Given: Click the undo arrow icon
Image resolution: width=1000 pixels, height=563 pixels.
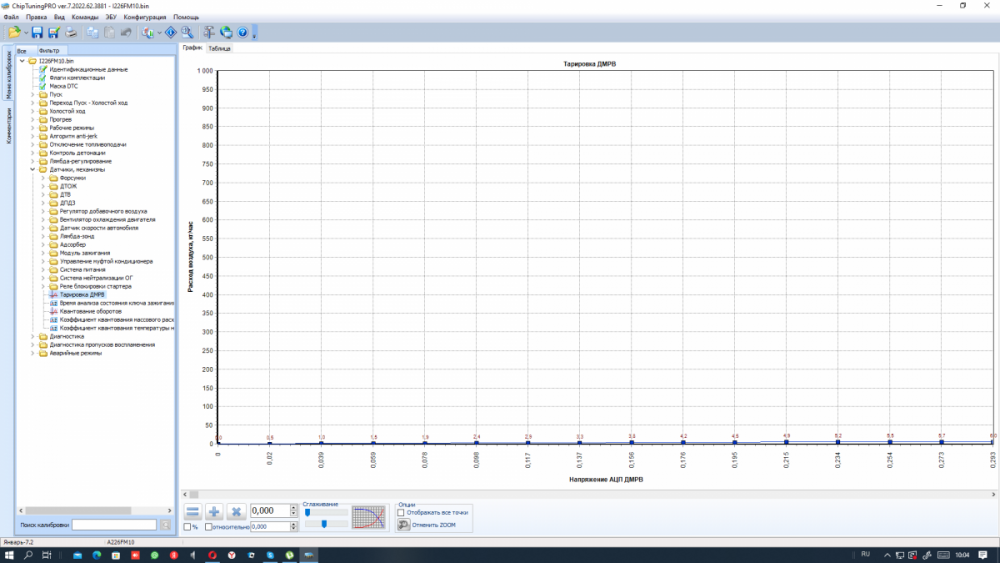Looking at the screenshot, I should pyautogui.click(x=126, y=32).
